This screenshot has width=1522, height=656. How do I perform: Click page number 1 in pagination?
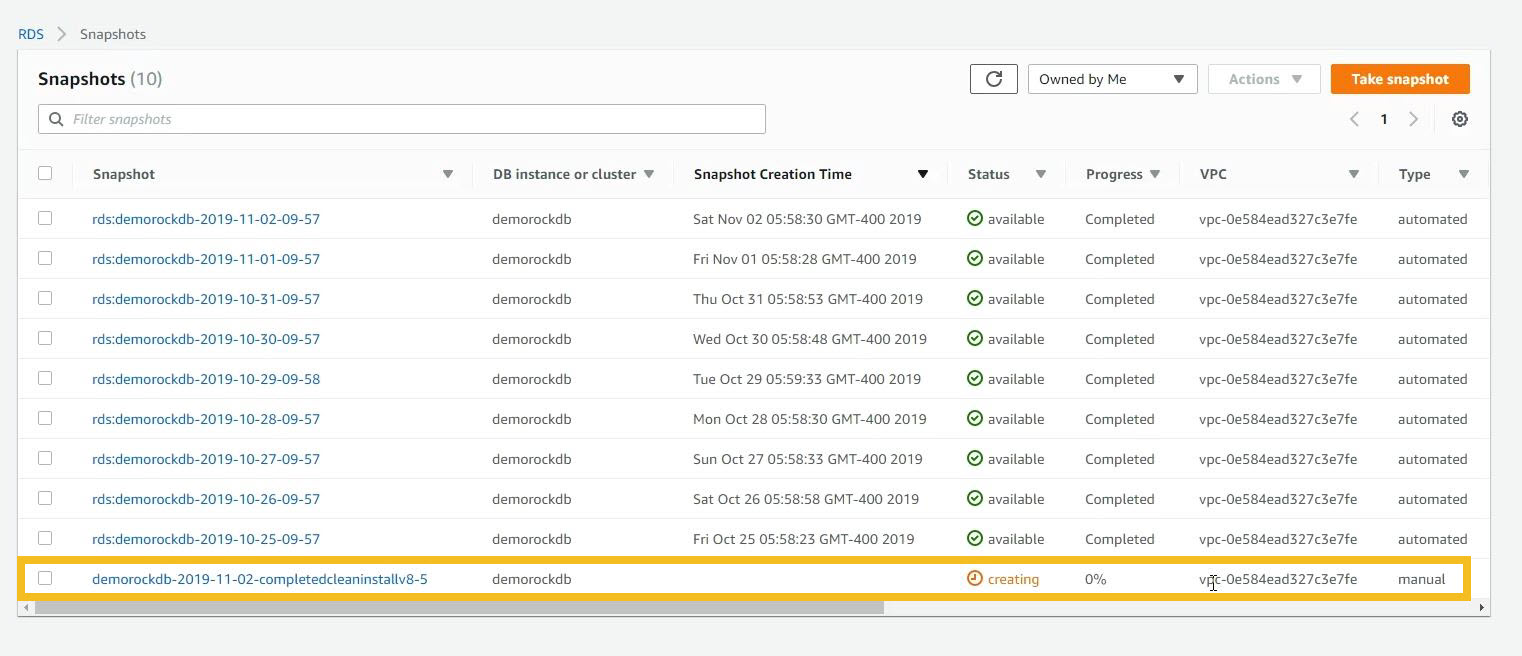(1384, 119)
